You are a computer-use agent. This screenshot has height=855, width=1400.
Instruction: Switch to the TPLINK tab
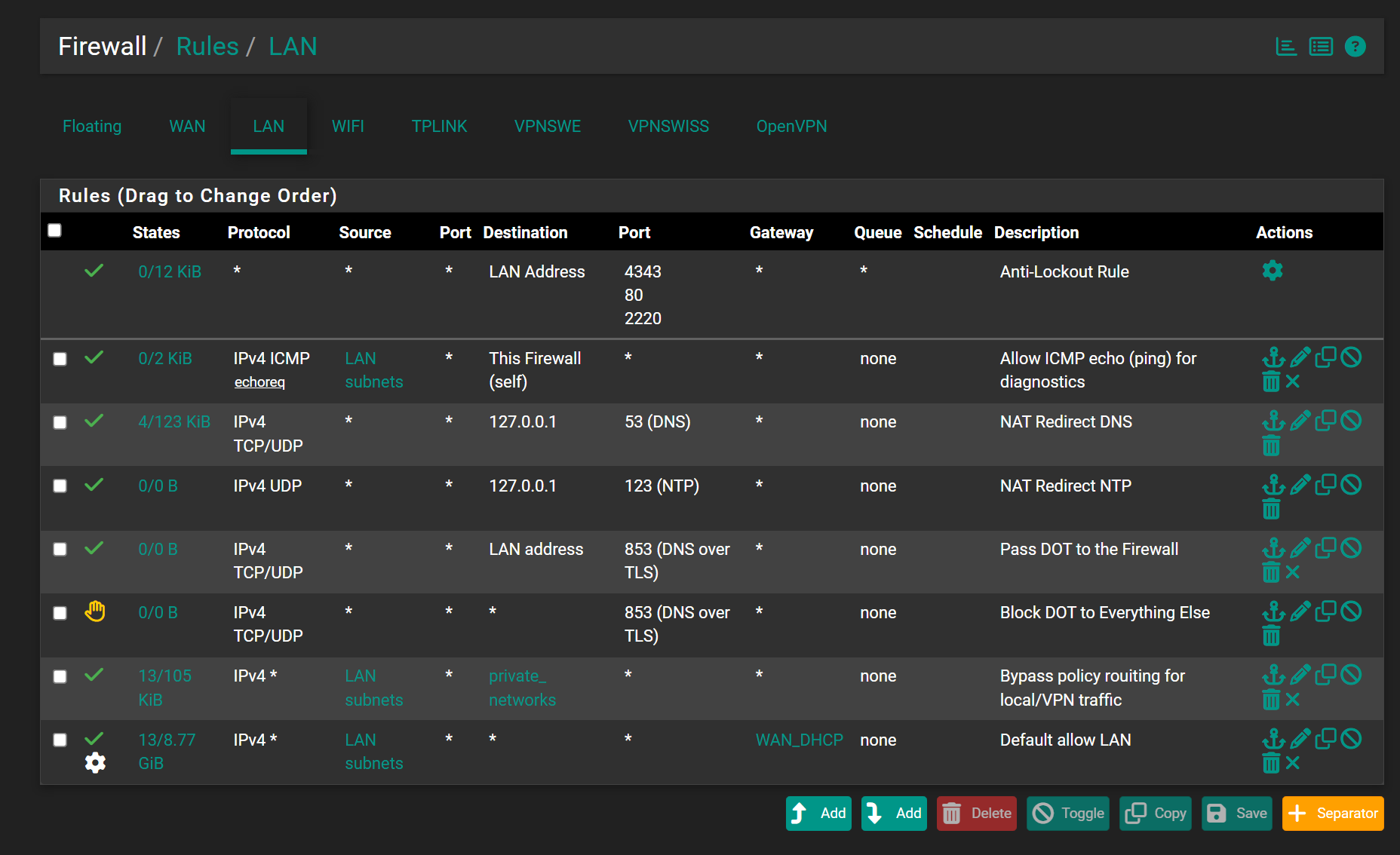(x=439, y=126)
